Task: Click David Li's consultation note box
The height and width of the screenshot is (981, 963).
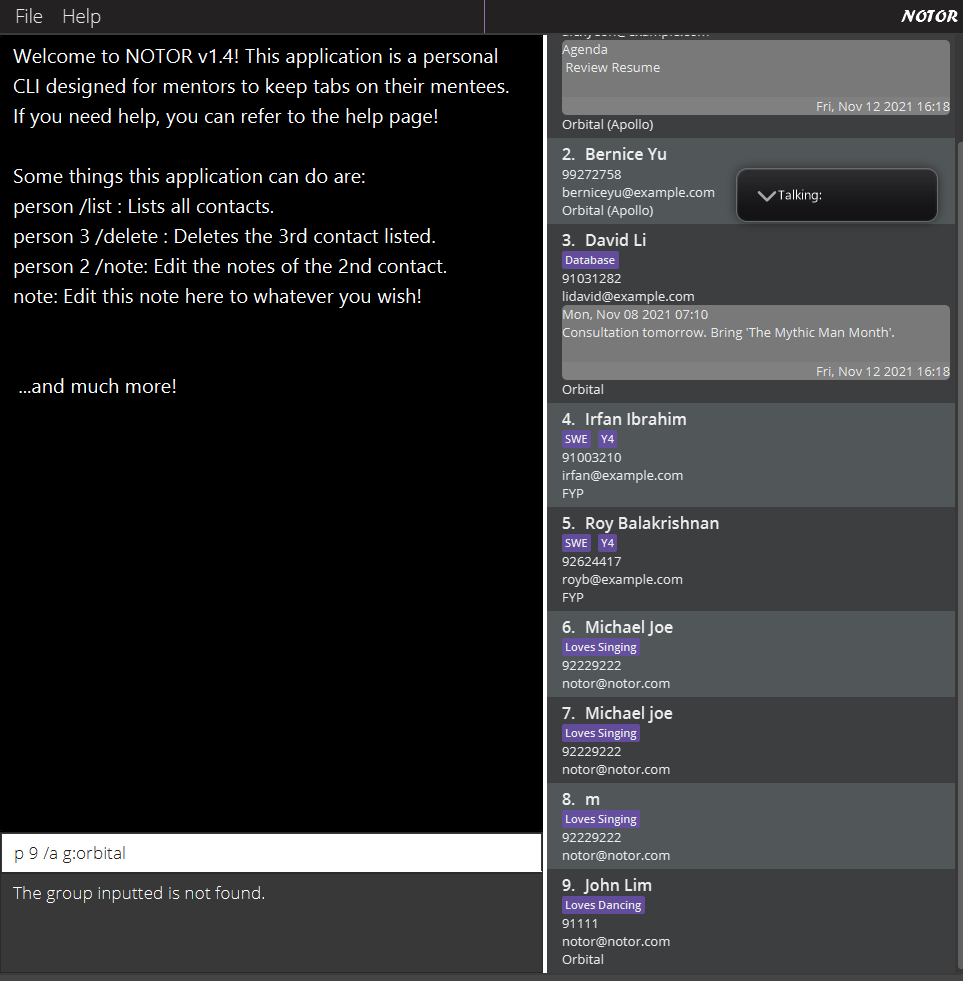Action: pyautogui.click(x=756, y=342)
